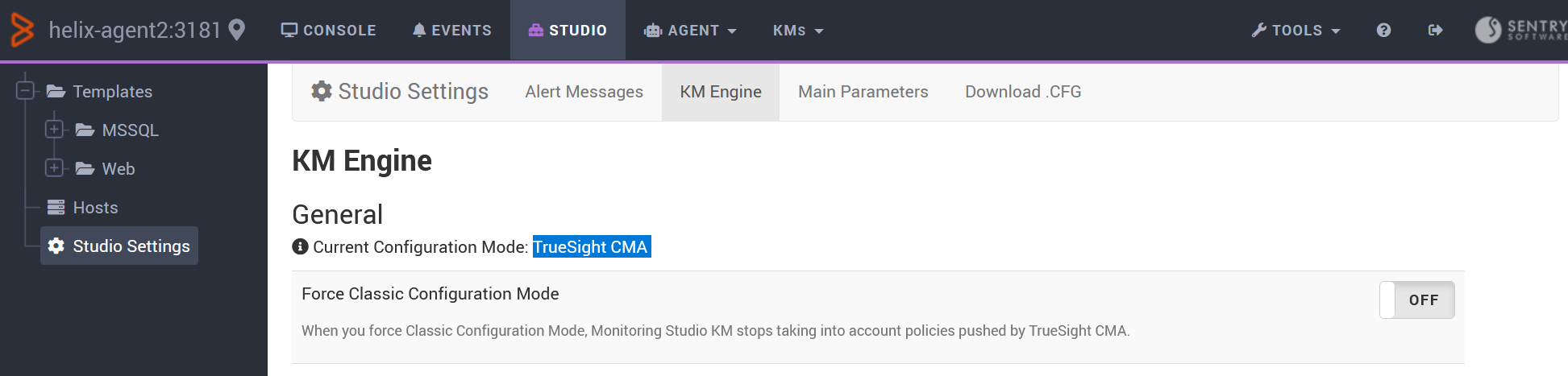Open the Download .CFG tab
The height and width of the screenshot is (376, 1568).
click(x=1023, y=92)
